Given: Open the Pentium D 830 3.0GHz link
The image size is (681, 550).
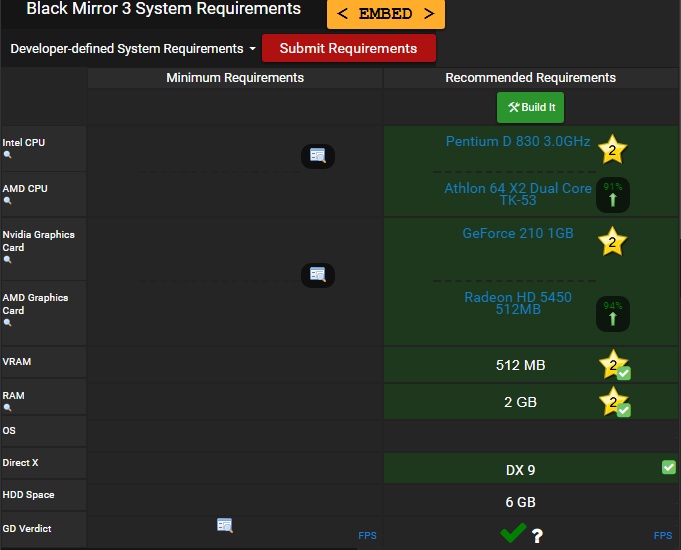Looking at the screenshot, I should [518, 141].
